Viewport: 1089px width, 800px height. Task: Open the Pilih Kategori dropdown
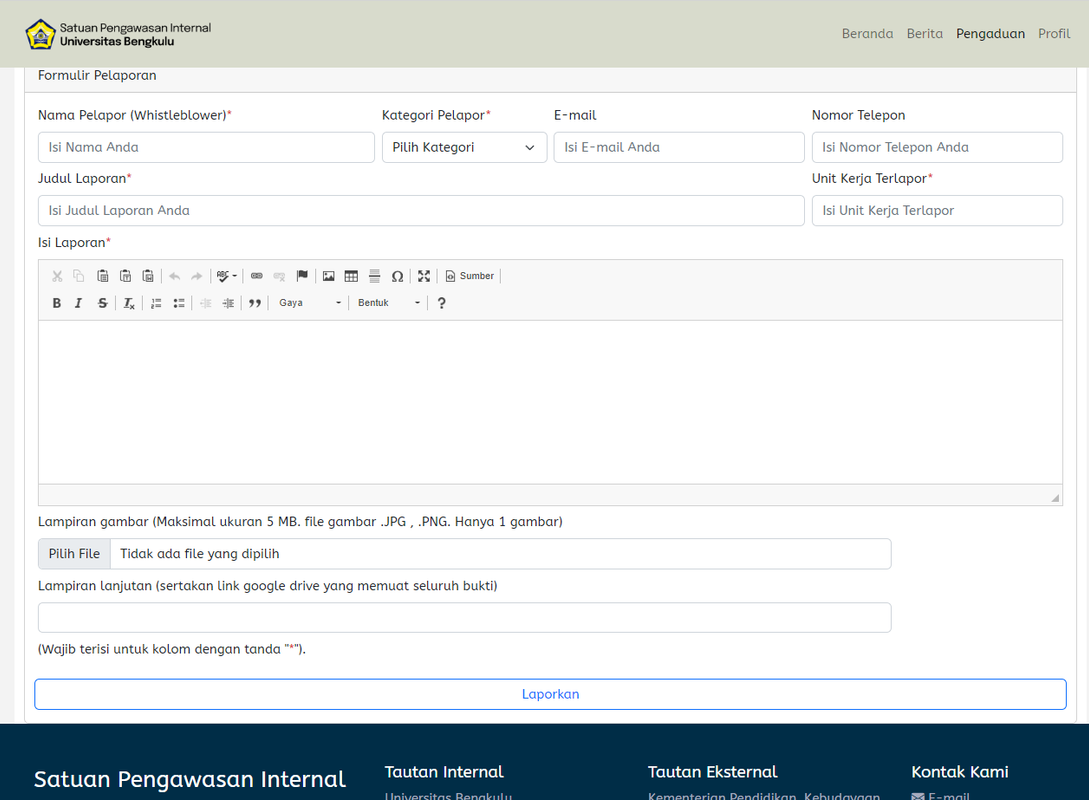464,147
